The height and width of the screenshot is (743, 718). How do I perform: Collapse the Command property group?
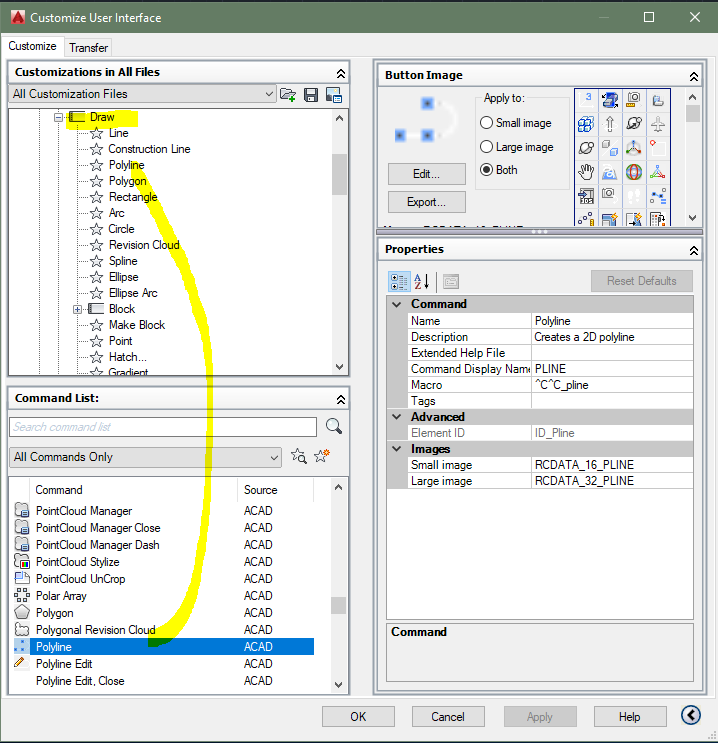pyautogui.click(x=397, y=304)
